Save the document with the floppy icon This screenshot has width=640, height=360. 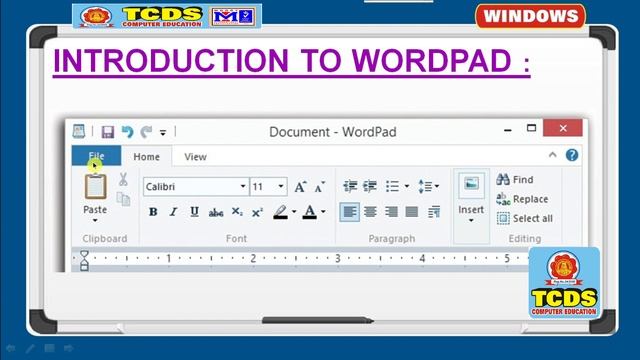coord(108,132)
